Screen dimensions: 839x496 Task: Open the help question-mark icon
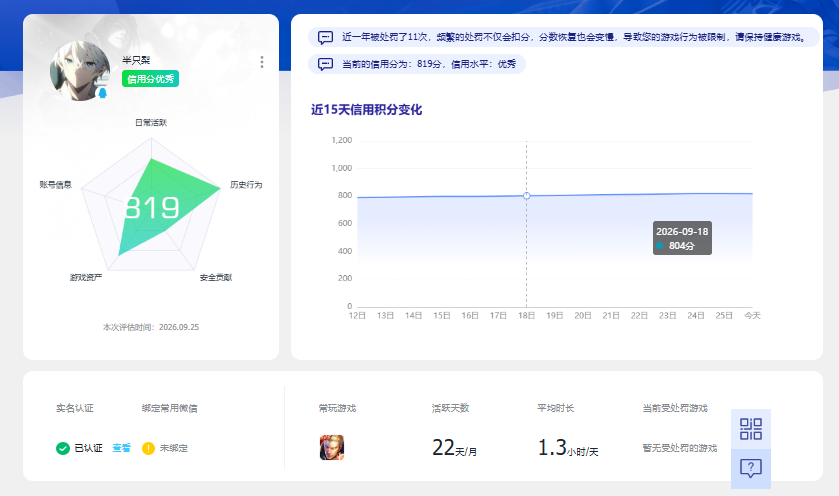point(751,468)
